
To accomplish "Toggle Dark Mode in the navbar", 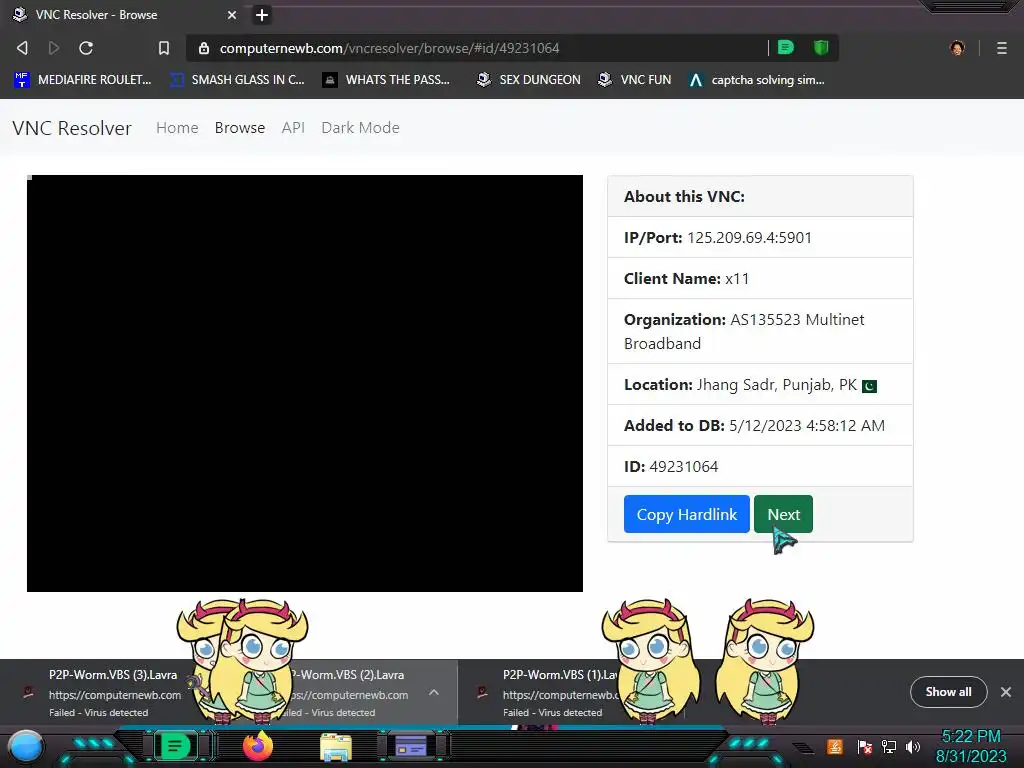I will pos(360,128).
